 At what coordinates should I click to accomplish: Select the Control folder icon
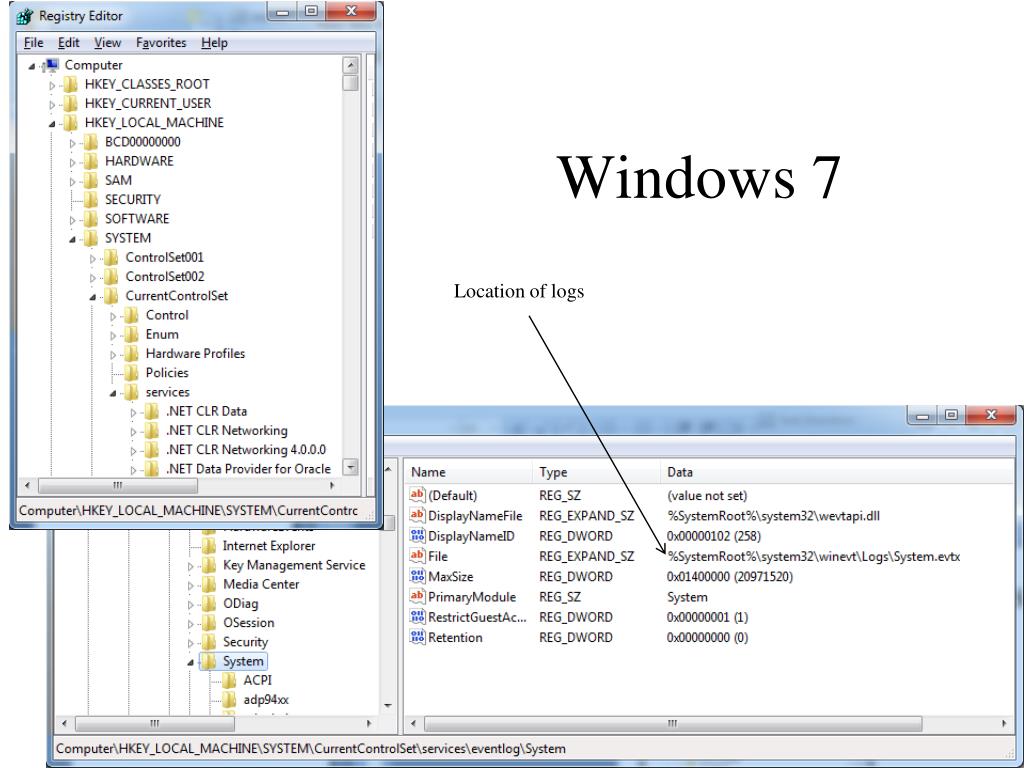point(131,315)
